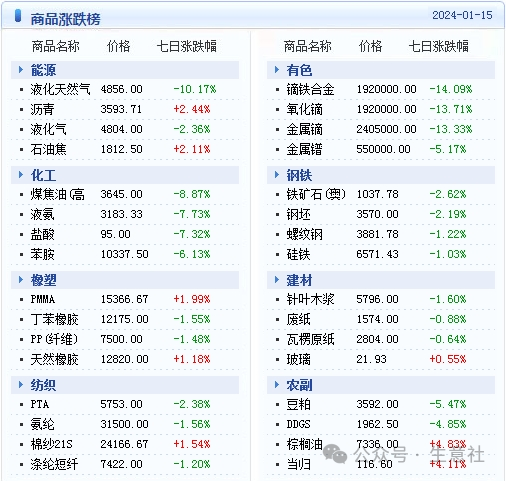Open the 农副 category heading
The width and height of the screenshot is (506, 481).
tap(299, 385)
